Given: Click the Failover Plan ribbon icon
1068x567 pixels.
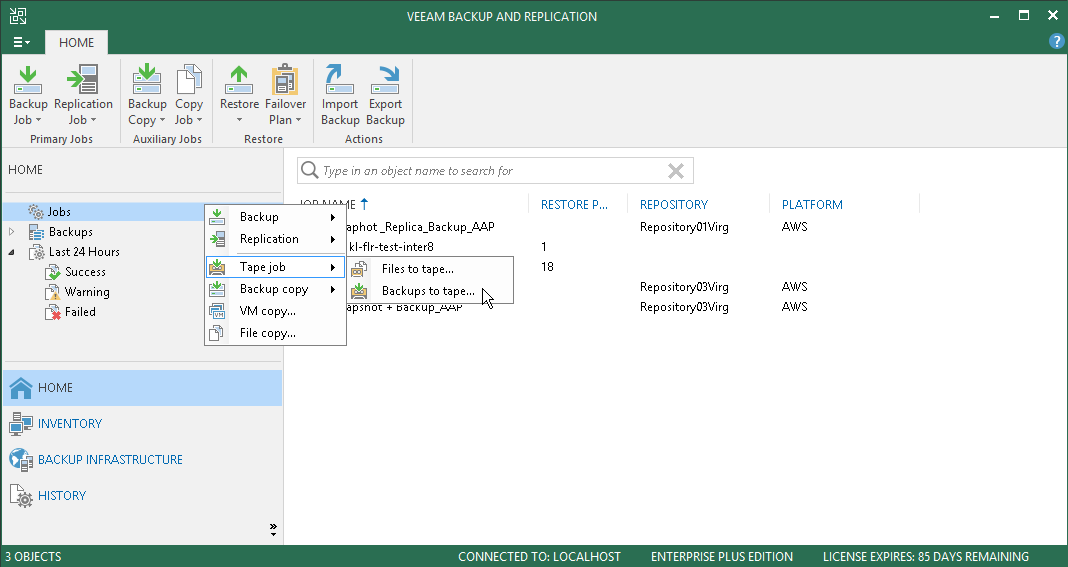Looking at the screenshot, I should 285,80.
